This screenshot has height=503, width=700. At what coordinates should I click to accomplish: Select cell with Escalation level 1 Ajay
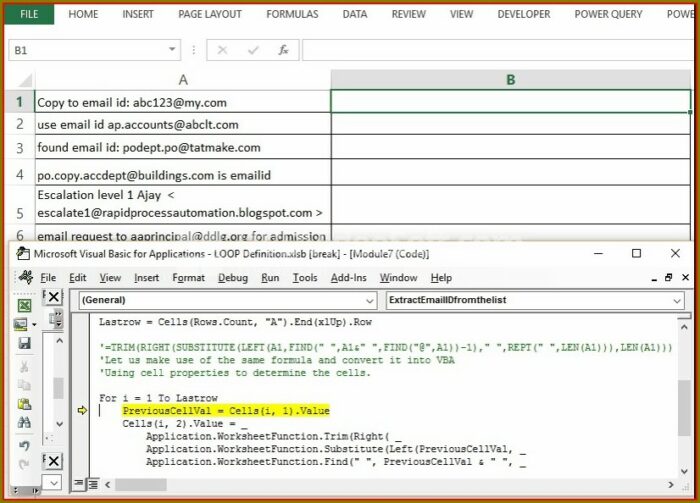coord(183,204)
